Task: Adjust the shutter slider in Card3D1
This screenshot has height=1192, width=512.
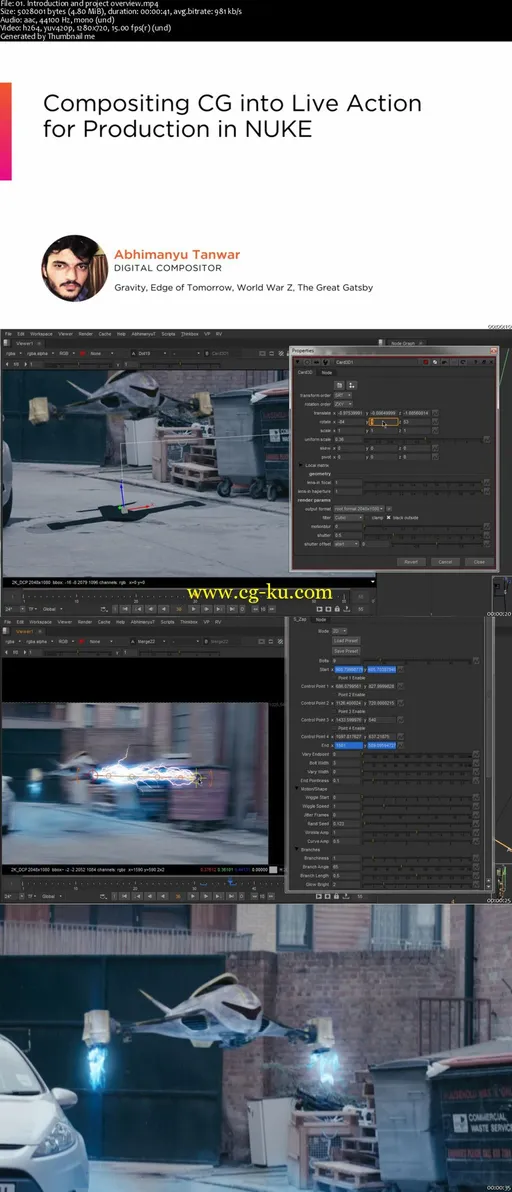Action: tap(422, 534)
